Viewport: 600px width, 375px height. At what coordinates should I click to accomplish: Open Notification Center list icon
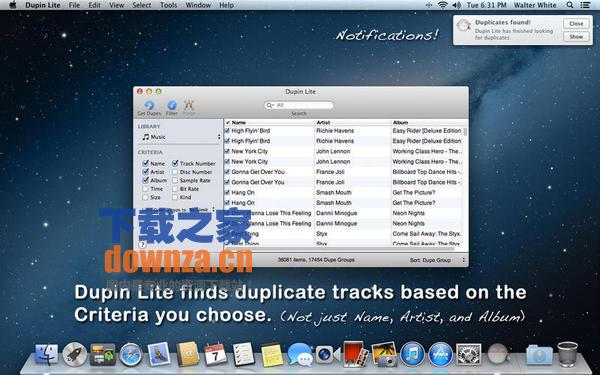tap(585, 5)
